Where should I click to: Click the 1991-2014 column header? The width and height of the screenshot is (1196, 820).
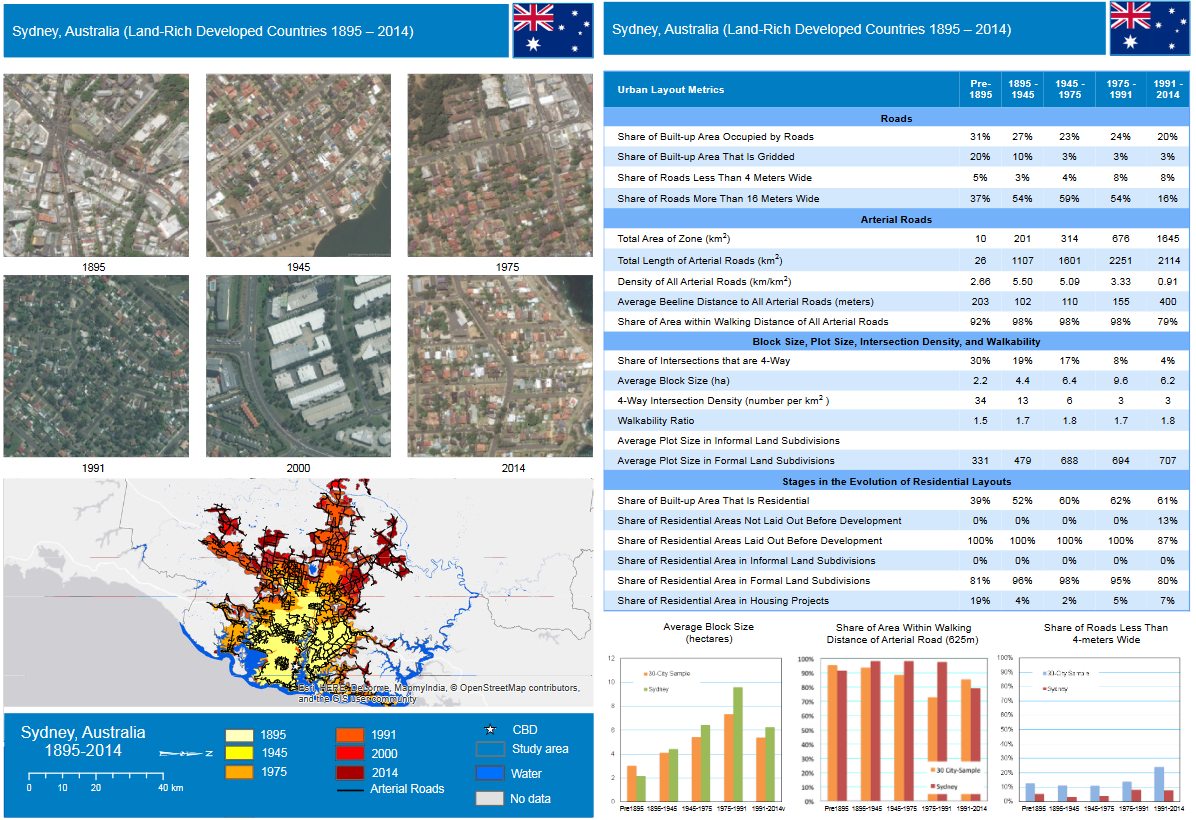(x=1164, y=90)
